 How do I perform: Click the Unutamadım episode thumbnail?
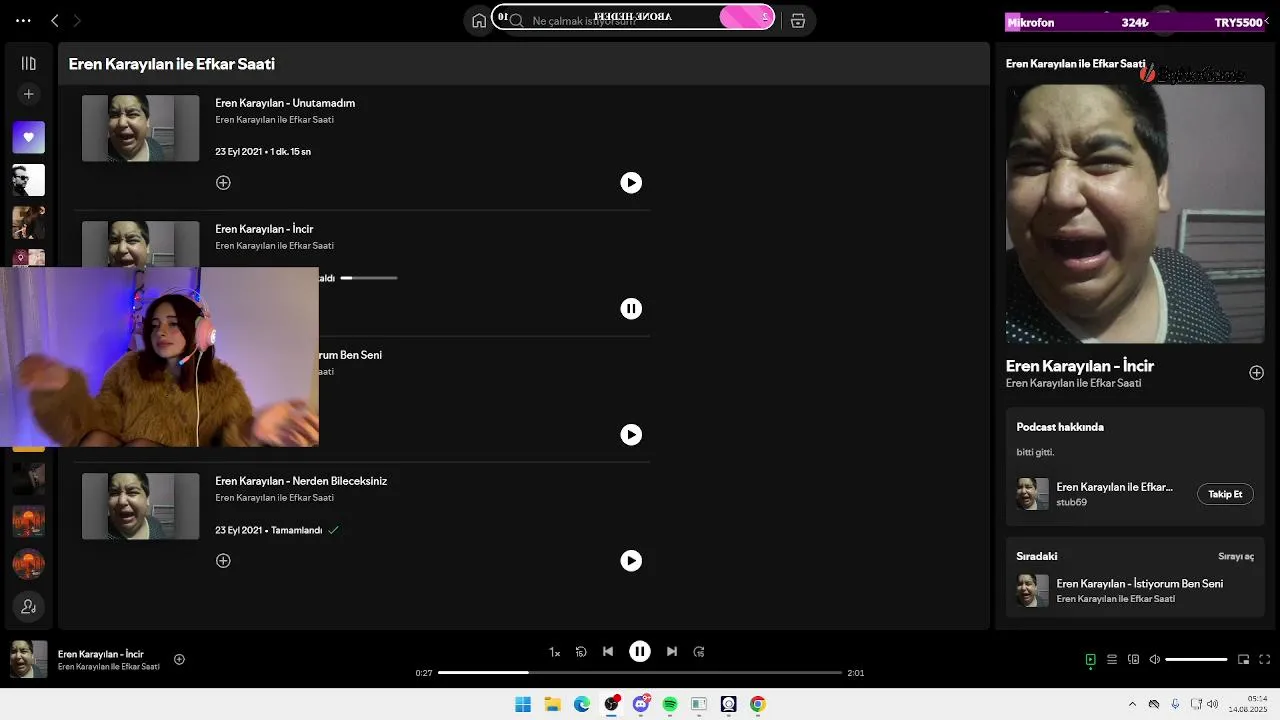point(140,128)
